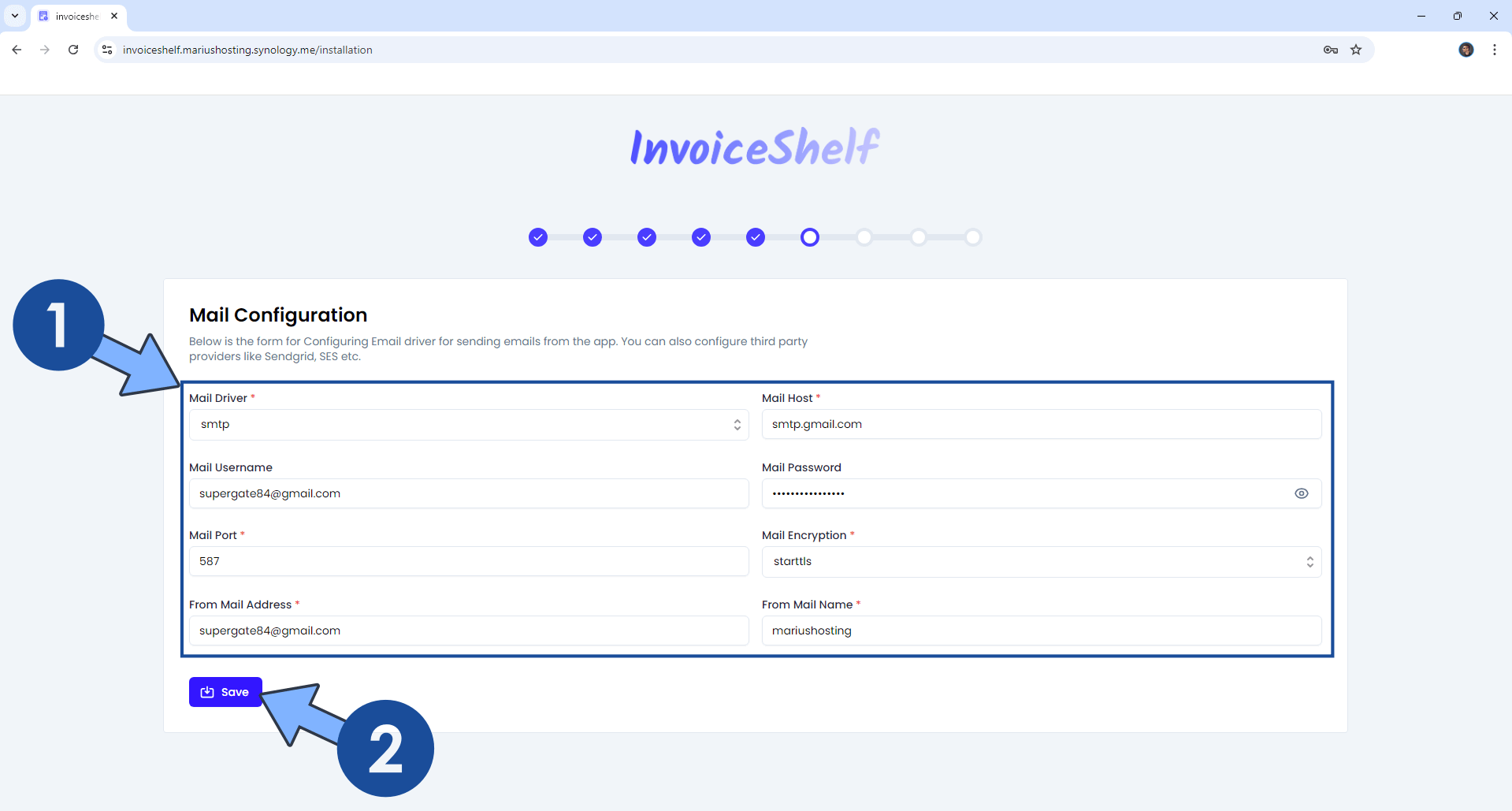Open the Mail Driver dropdown
The height and width of the screenshot is (811, 1512).
tap(469, 425)
